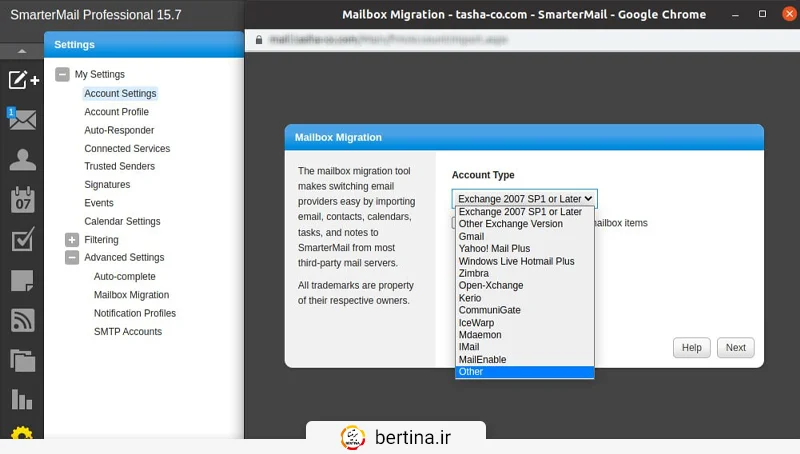The image size is (800, 454).
Task: Open the RSS feeds icon
Action: pyautogui.click(x=22, y=320)
